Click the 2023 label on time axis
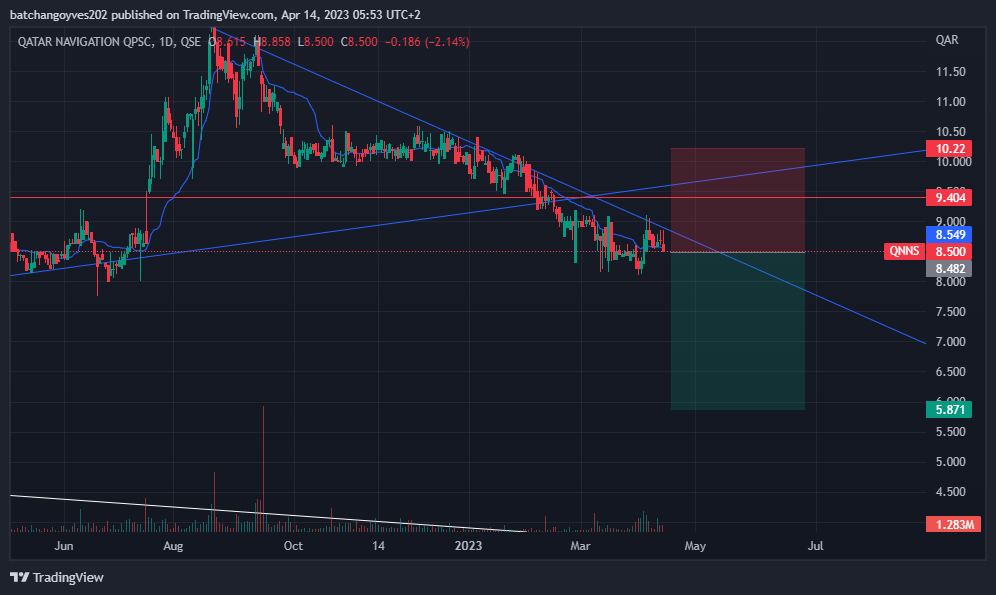Screen dimensions: 996x595 (469, 546)
